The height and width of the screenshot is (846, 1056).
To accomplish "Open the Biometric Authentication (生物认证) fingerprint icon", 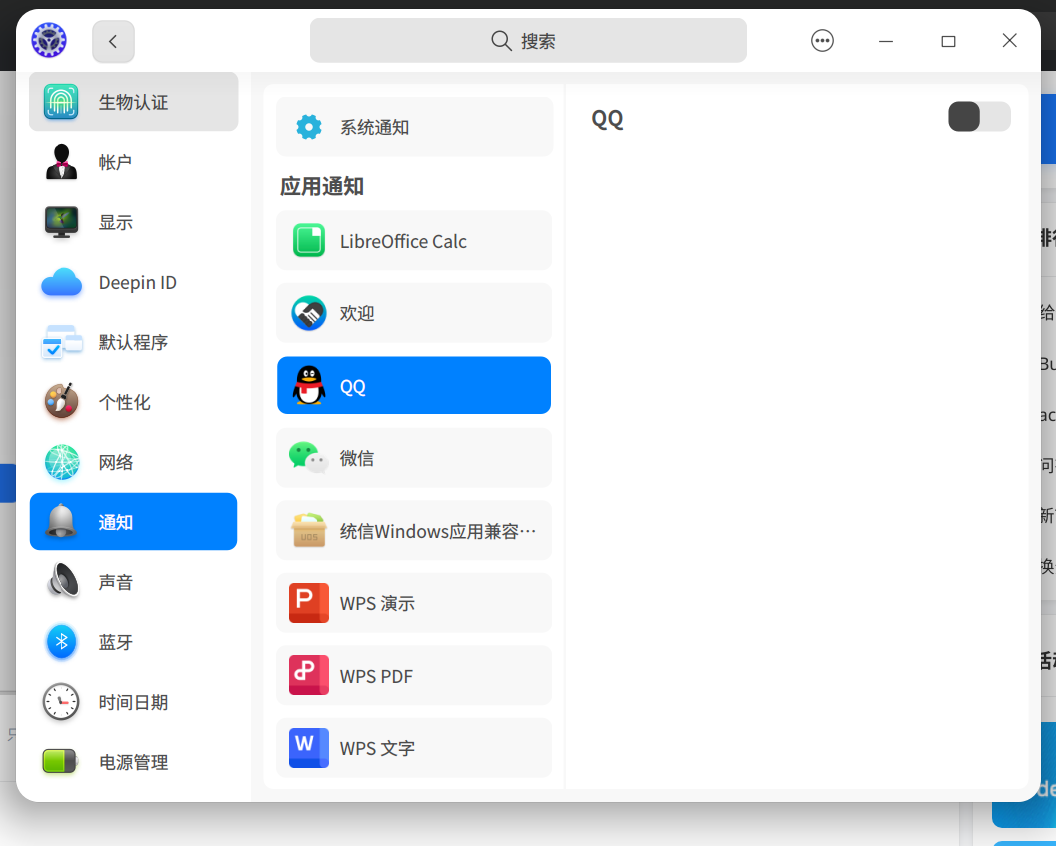I will (61, 102).
